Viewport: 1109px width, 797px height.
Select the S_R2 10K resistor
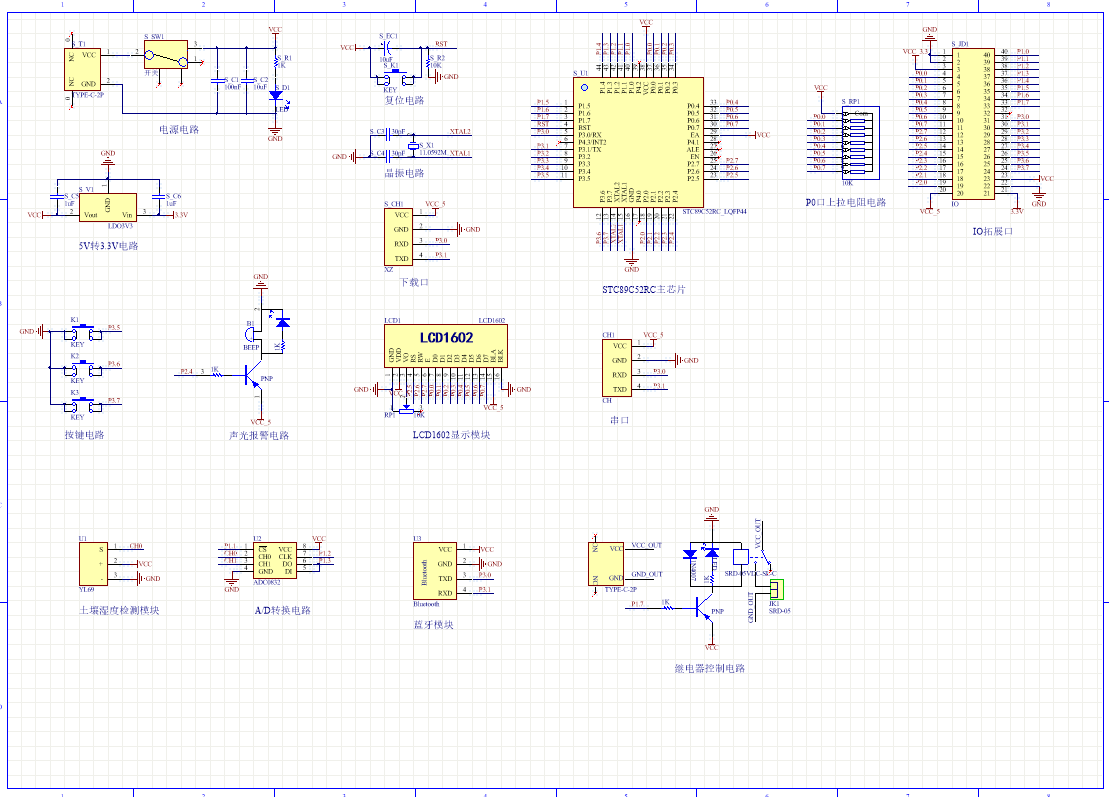[x=428, y=62]
